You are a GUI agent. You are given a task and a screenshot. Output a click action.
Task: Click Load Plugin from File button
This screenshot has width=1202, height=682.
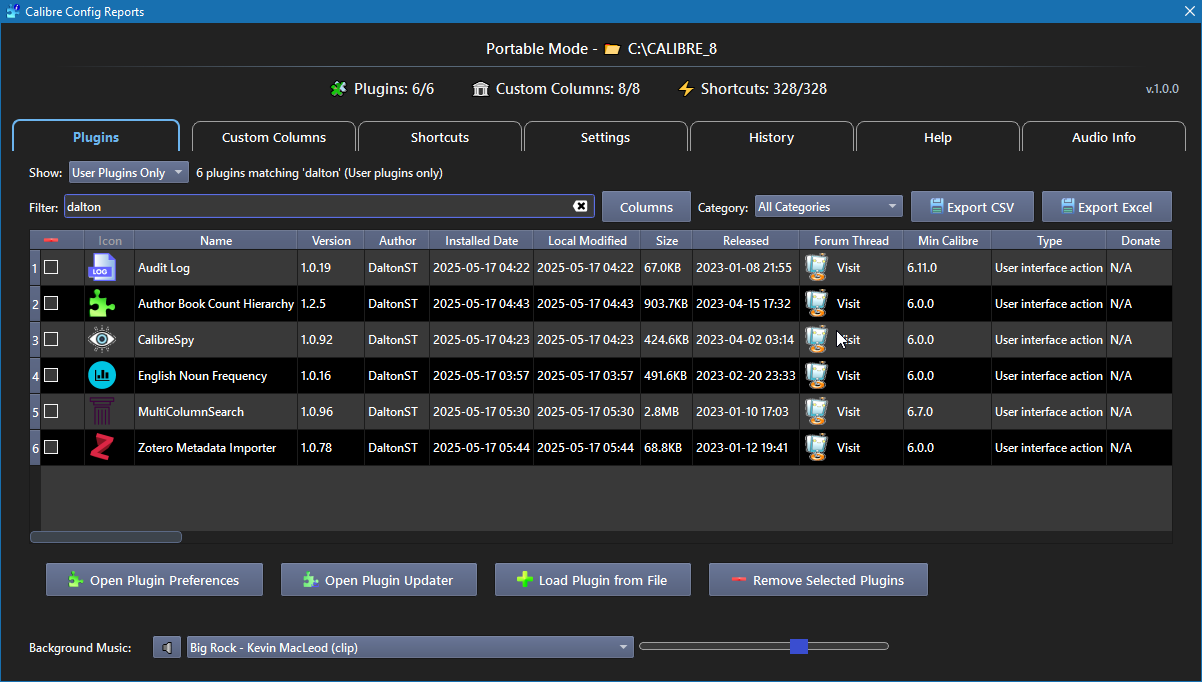(x=593, y=580)
